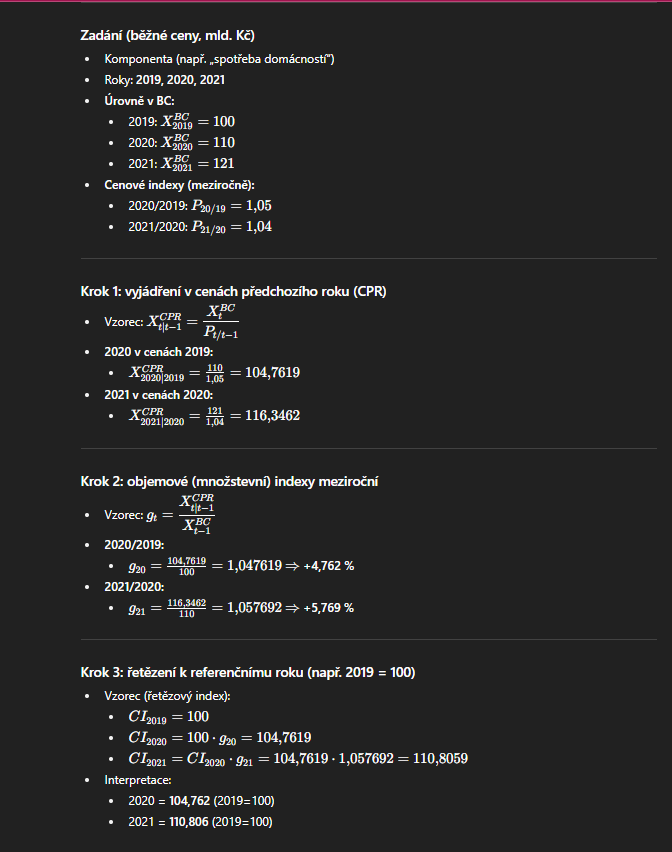The image size is (672, 852).
Task: Click the 'Interpretace:' bullet
Action: pyautogui.click(x=138, y=780)
